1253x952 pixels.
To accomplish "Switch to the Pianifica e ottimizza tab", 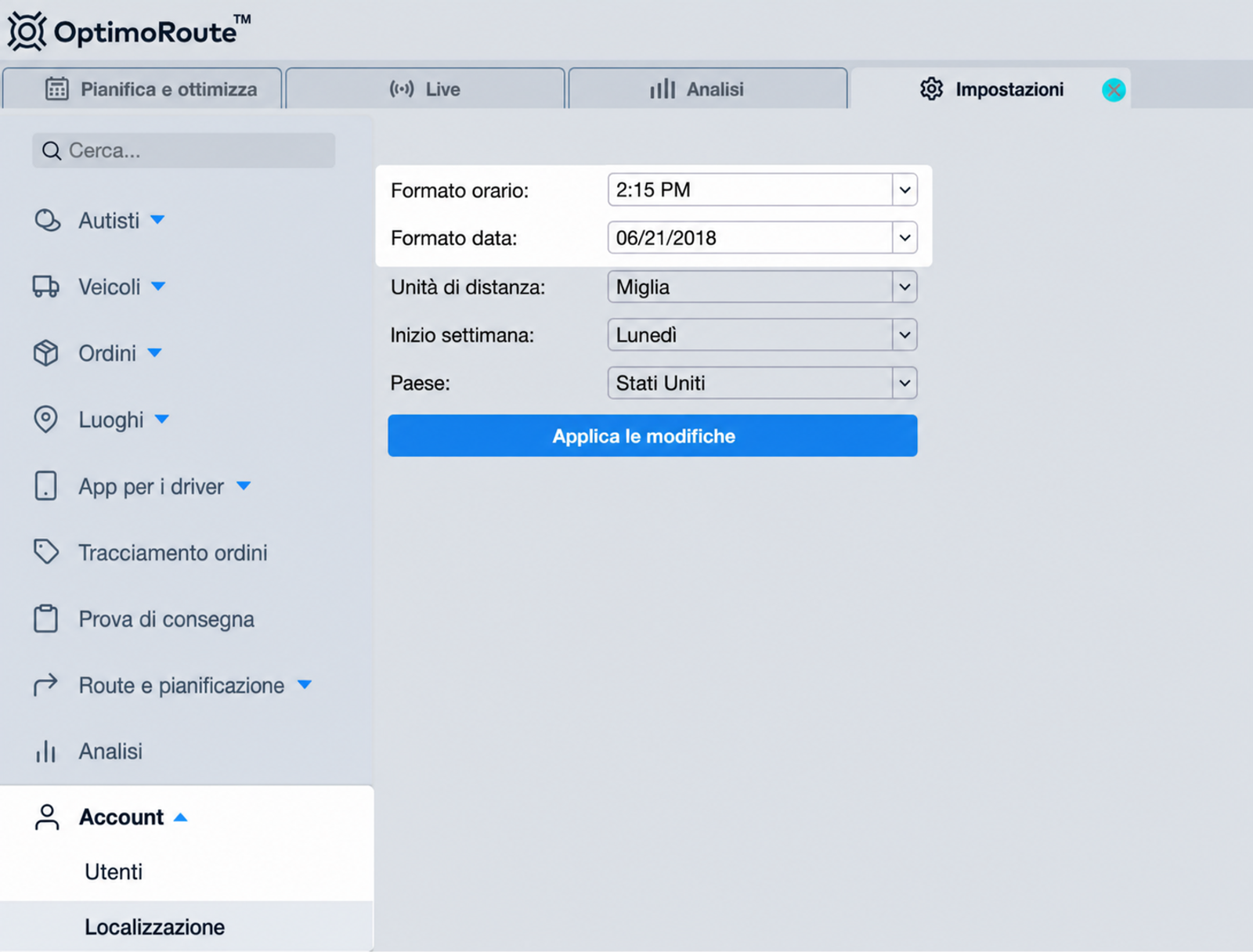I will [x=142, y=88].
